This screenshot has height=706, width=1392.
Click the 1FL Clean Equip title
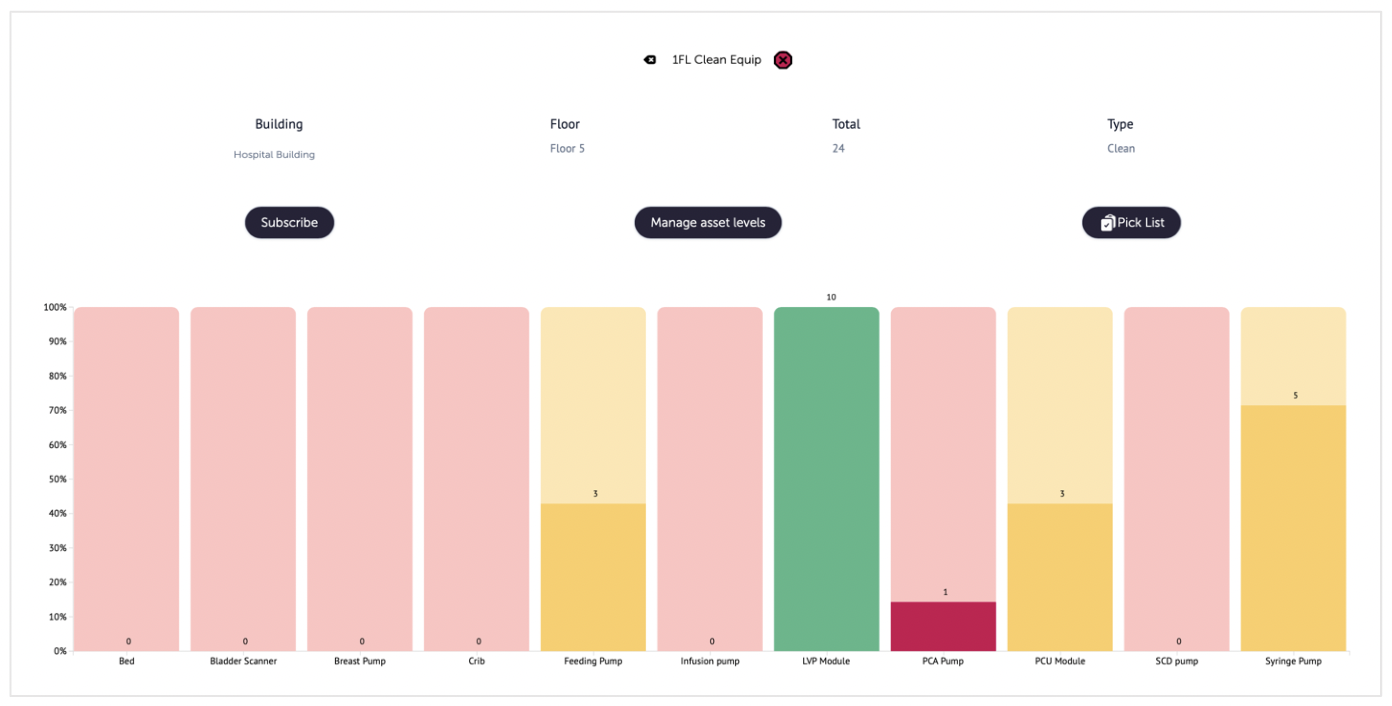pyautogui.click(x=716, y=60)
